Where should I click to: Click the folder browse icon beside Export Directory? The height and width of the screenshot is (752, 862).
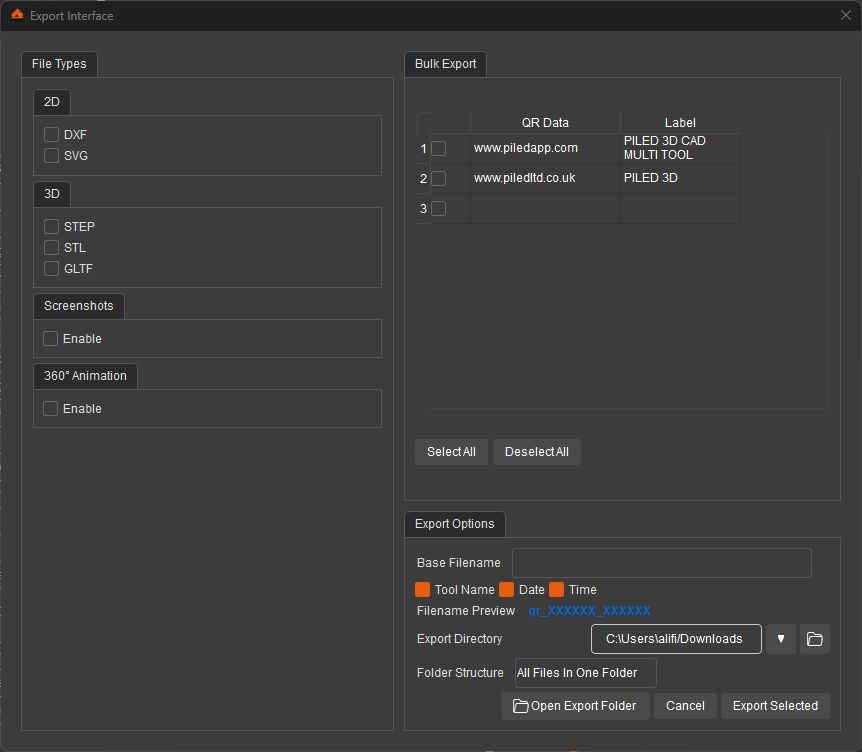[814, 639]
